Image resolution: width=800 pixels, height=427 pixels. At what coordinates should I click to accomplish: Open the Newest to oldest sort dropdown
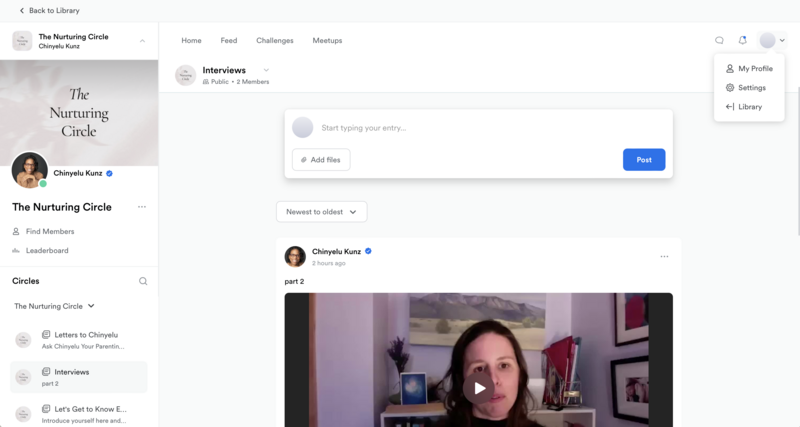tap(321, 212)
